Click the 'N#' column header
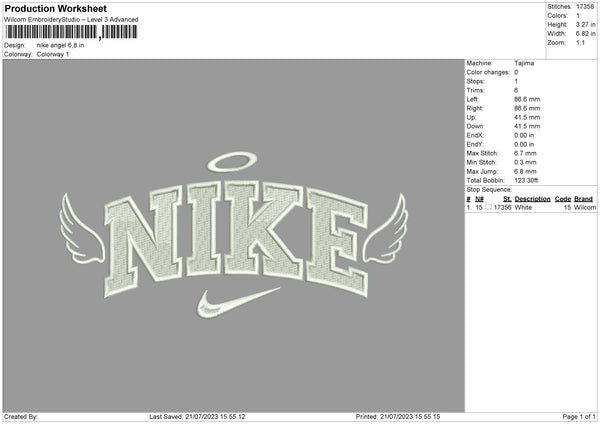The image size is (600, 424). pyautogui.click(x=479, y=199)
